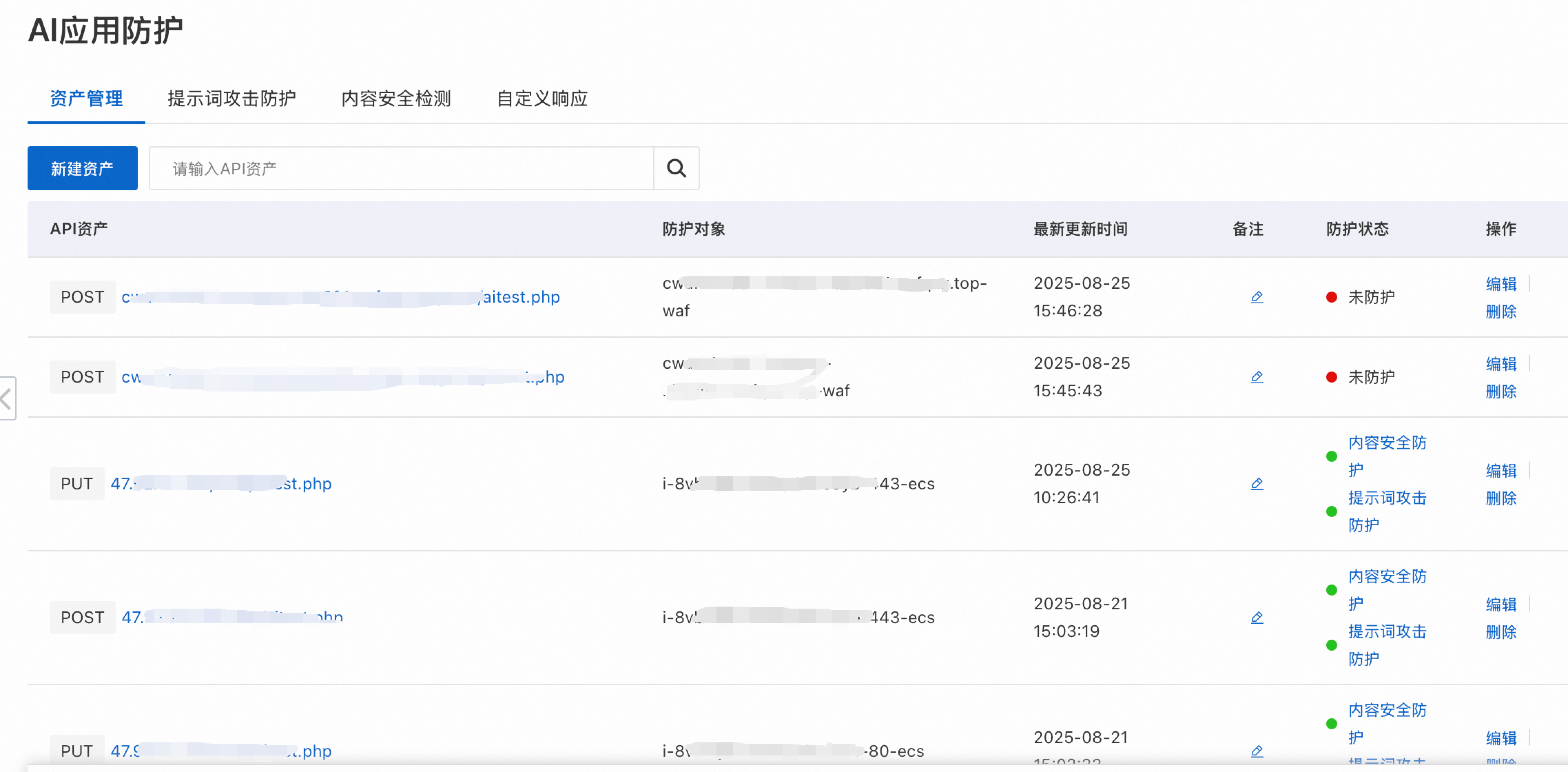Click the search magnifier icon
1568x772 pixels.
(x=676, y=168)
